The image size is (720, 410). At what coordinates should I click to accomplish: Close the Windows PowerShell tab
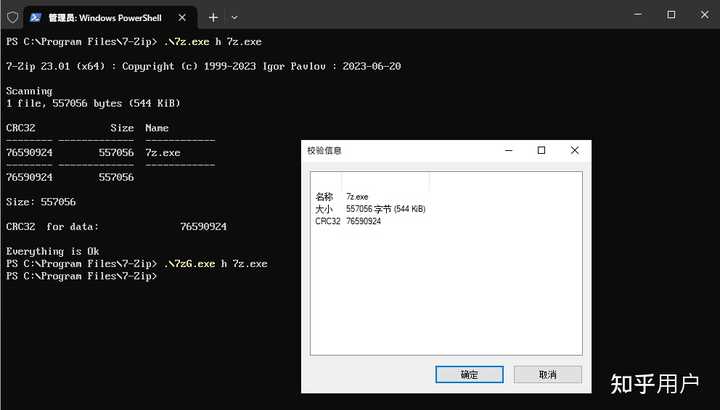pos(182,17)
